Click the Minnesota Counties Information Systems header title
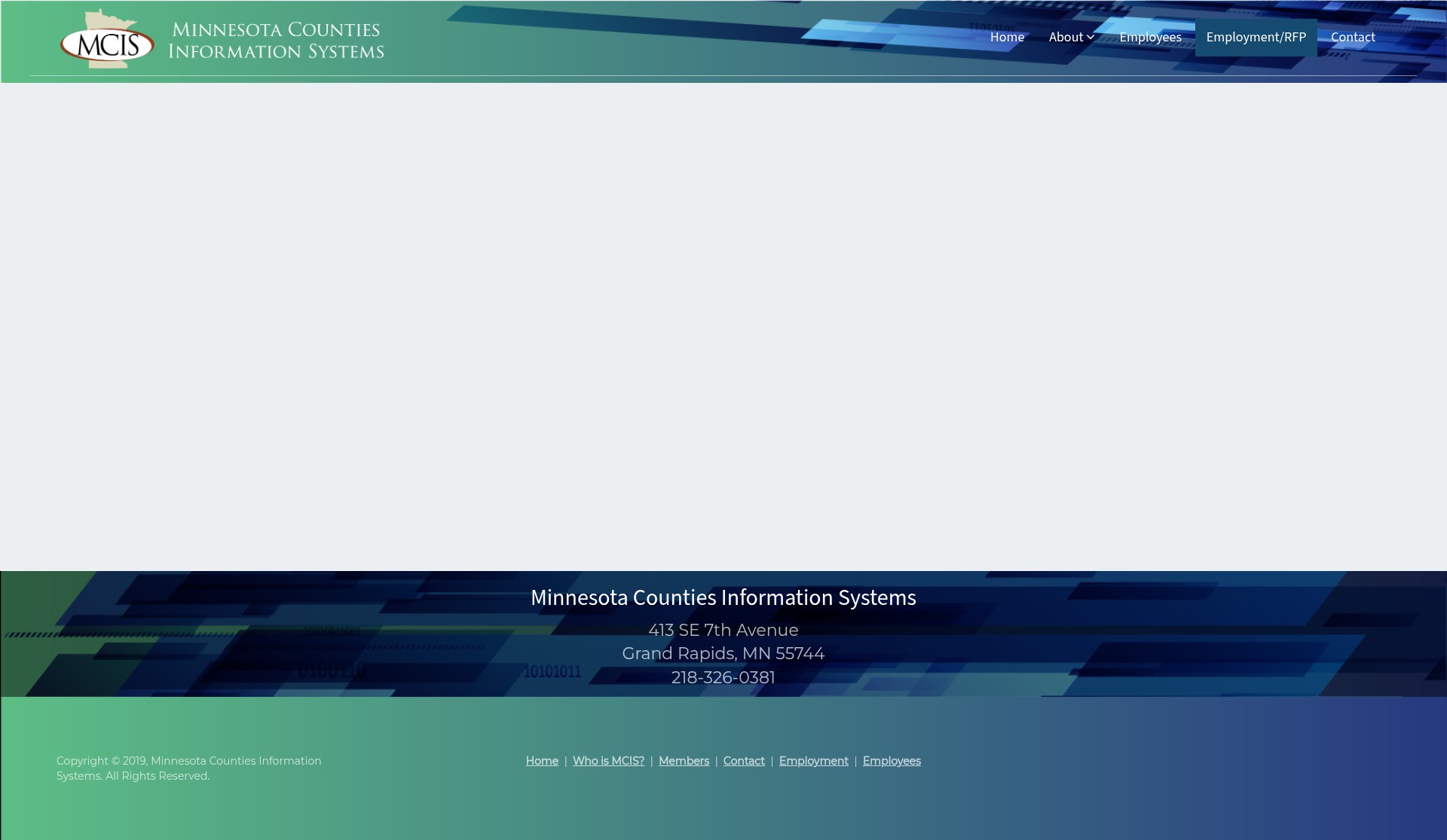 [x=276, y=41]
